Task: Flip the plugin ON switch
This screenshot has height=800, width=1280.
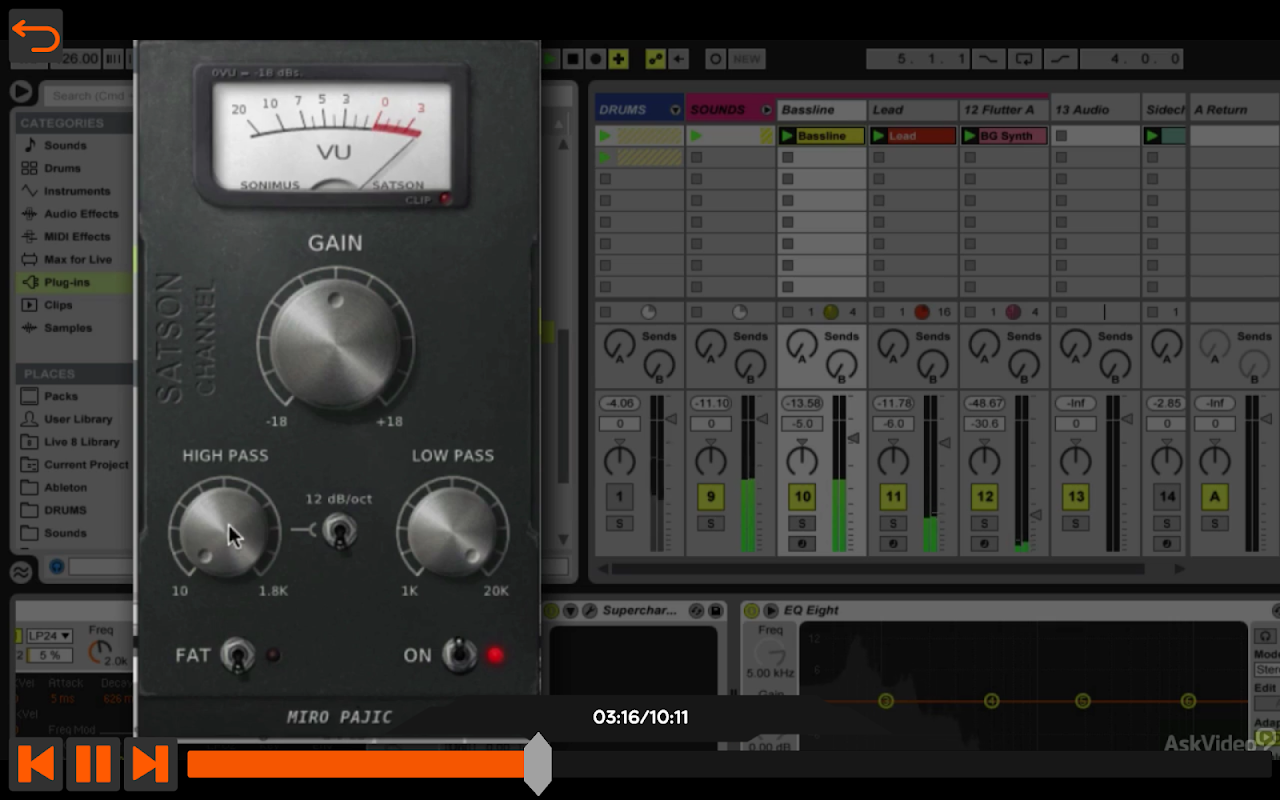Action: (x=460, y=656)
